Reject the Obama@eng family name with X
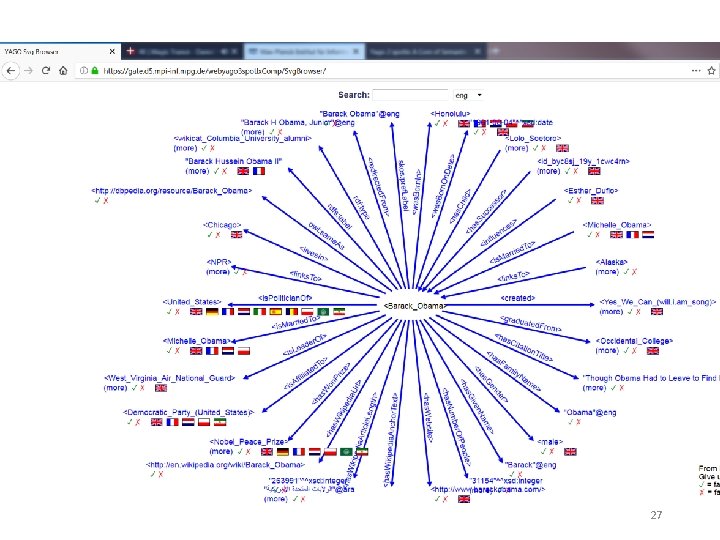 (x=579, y=422)
